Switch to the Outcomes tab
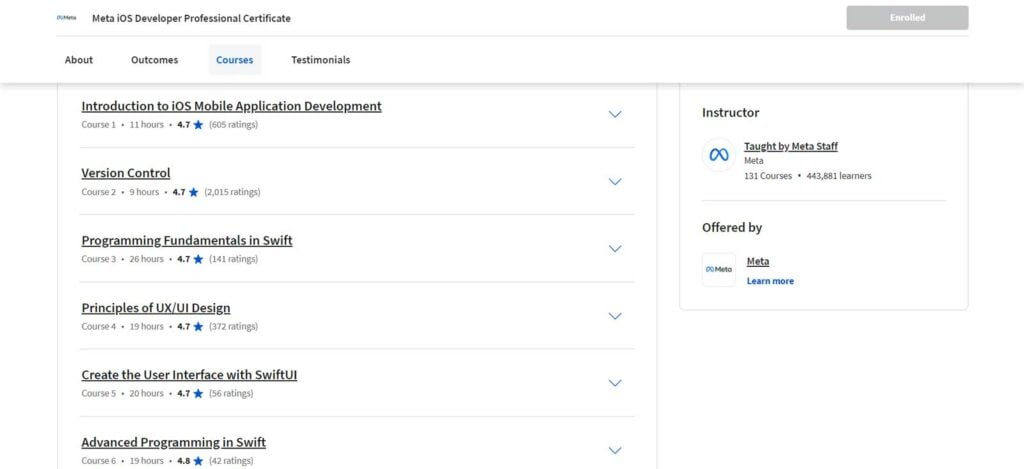1024x469 pixels. (x=155, y=60)
